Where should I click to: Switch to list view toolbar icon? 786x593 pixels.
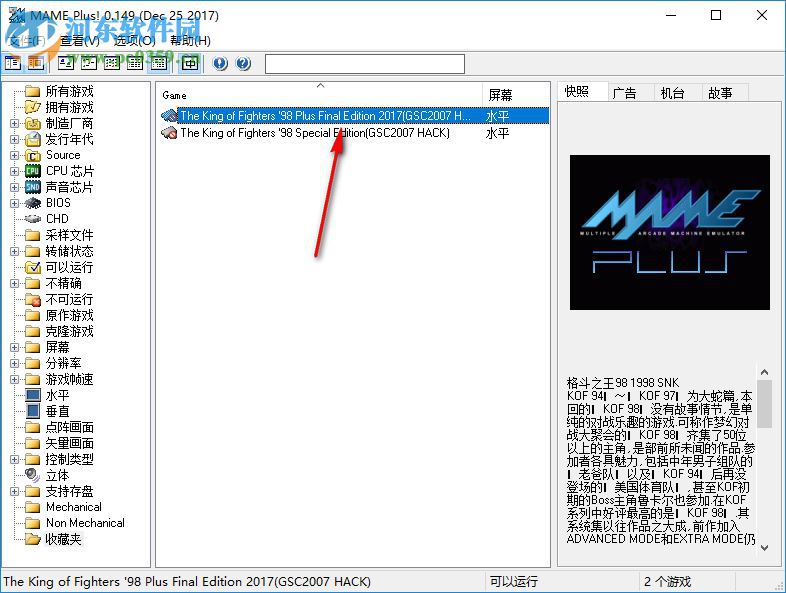pos(112,63)
